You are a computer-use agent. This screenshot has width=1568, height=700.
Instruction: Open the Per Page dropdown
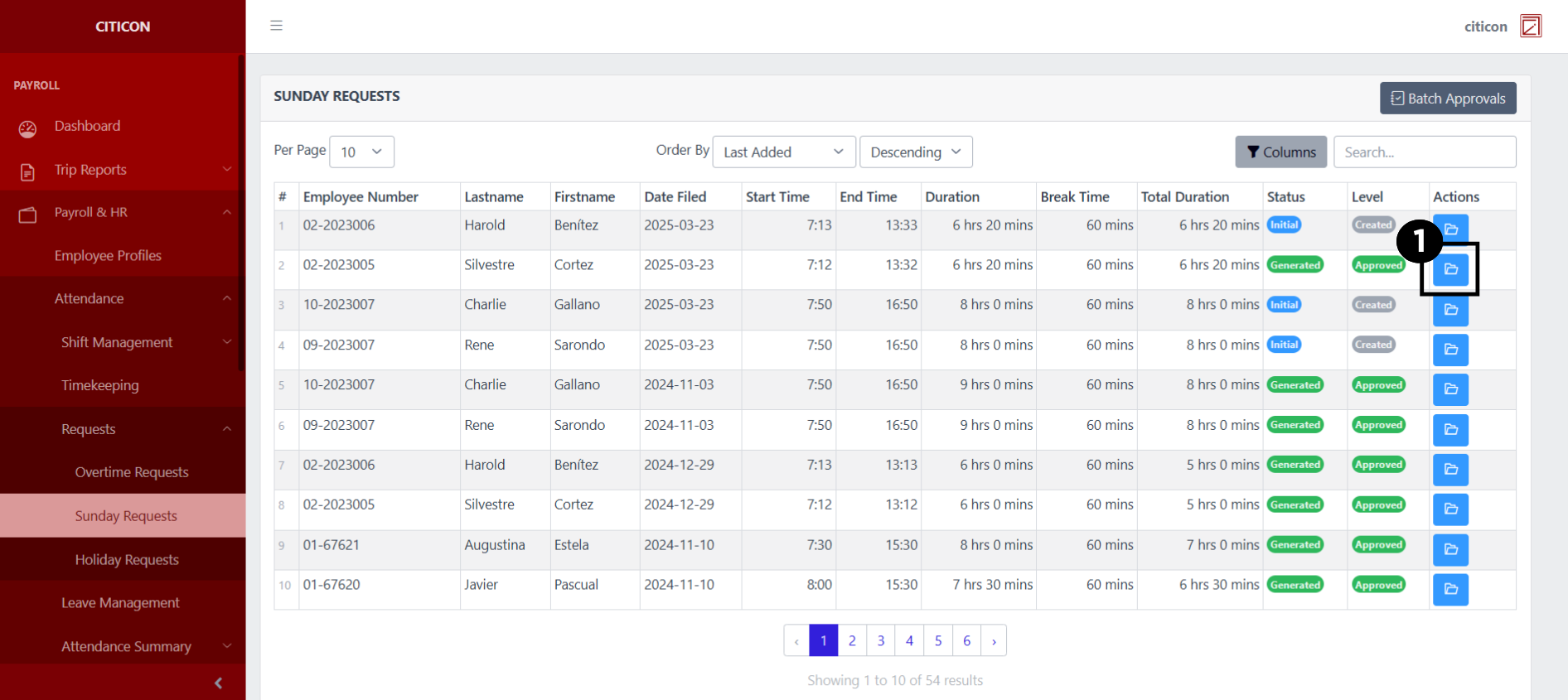(x=361, y=152)
